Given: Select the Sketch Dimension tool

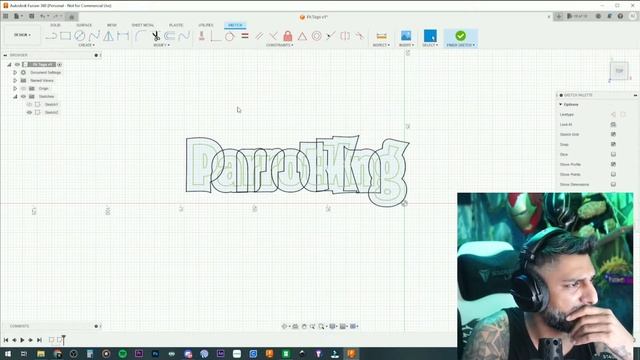Looking at the screenshot, I should (122, 36).
